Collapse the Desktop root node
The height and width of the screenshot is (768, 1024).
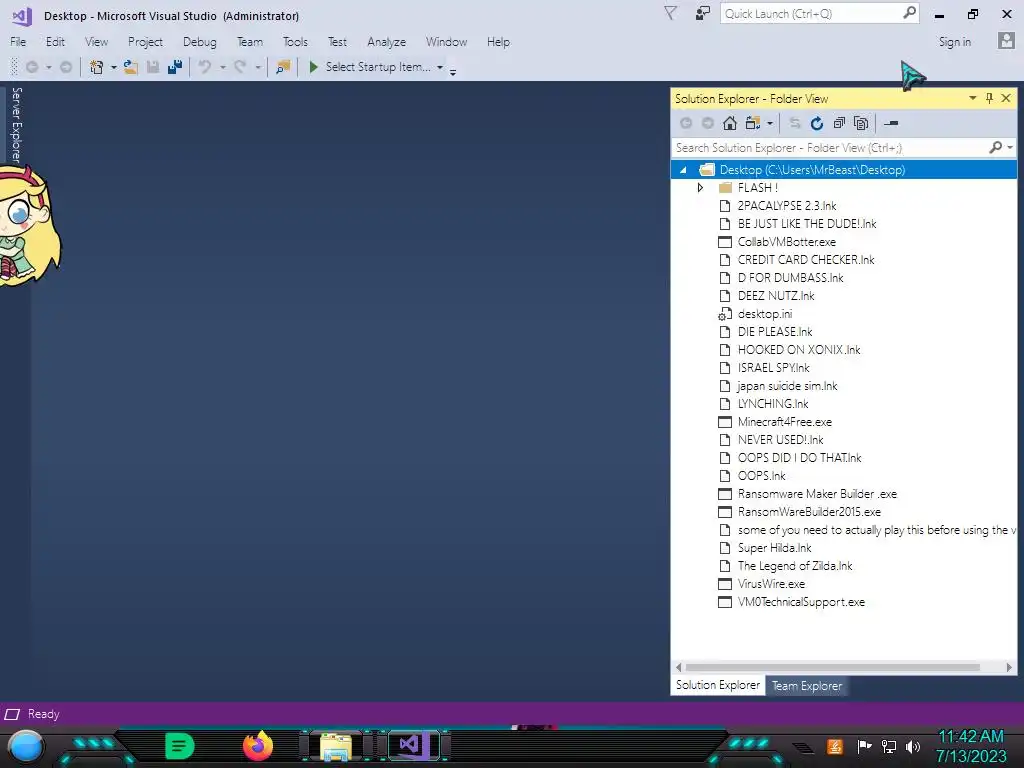[683, 170]
